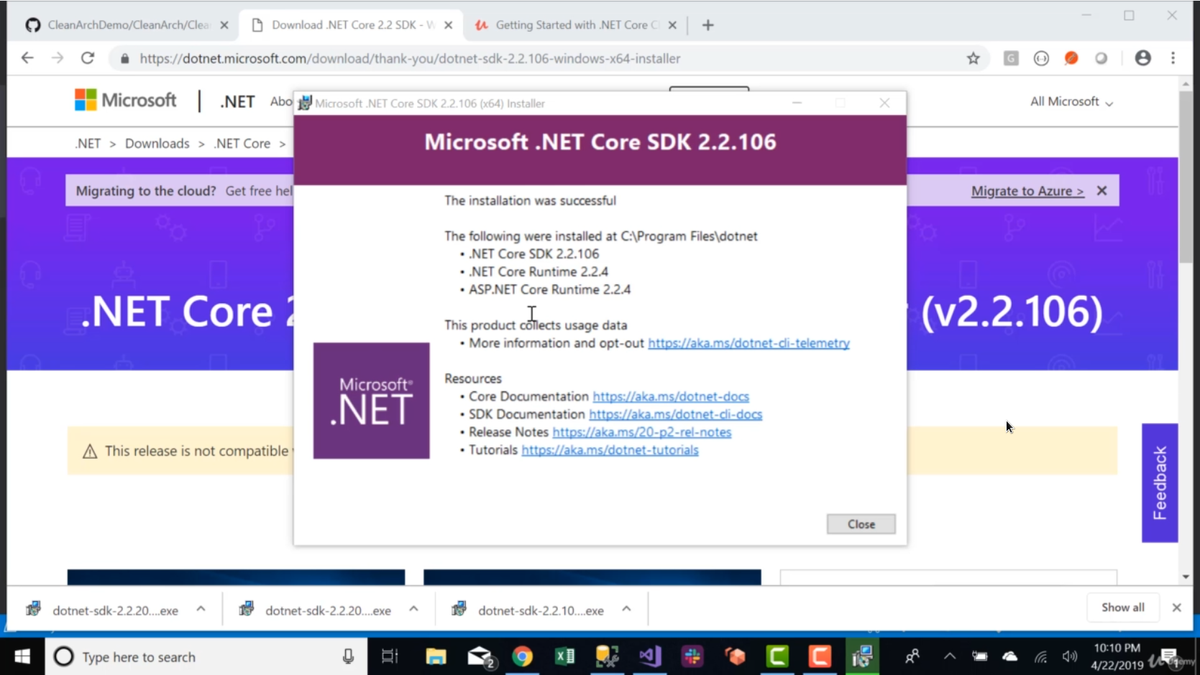Screen dimensions: 1200x675
Task: Open the Chrome profile account icon
Action: (1143, 58)
